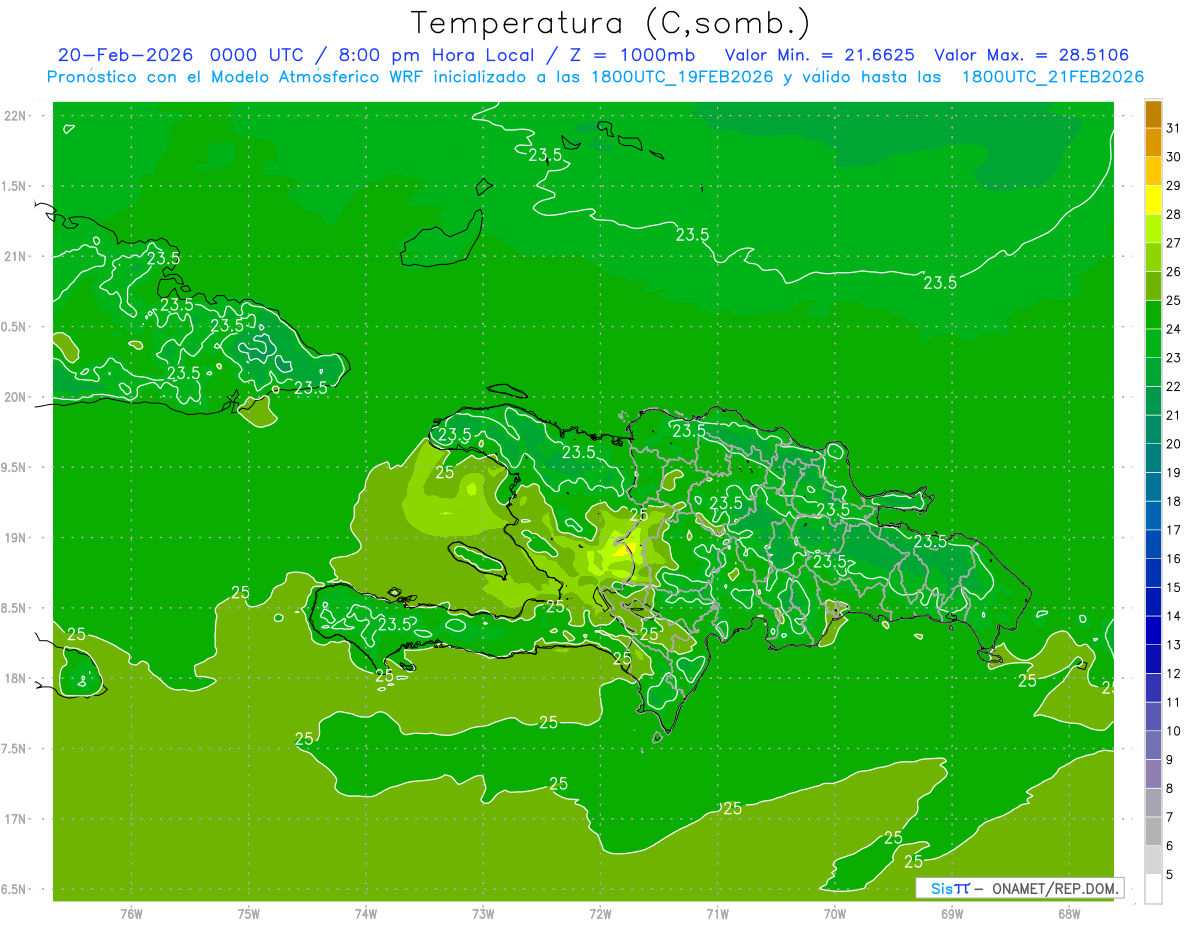The image size is (1200, 927).
Task: Click the '69W' longitude axis label
Action: (952, 914)
